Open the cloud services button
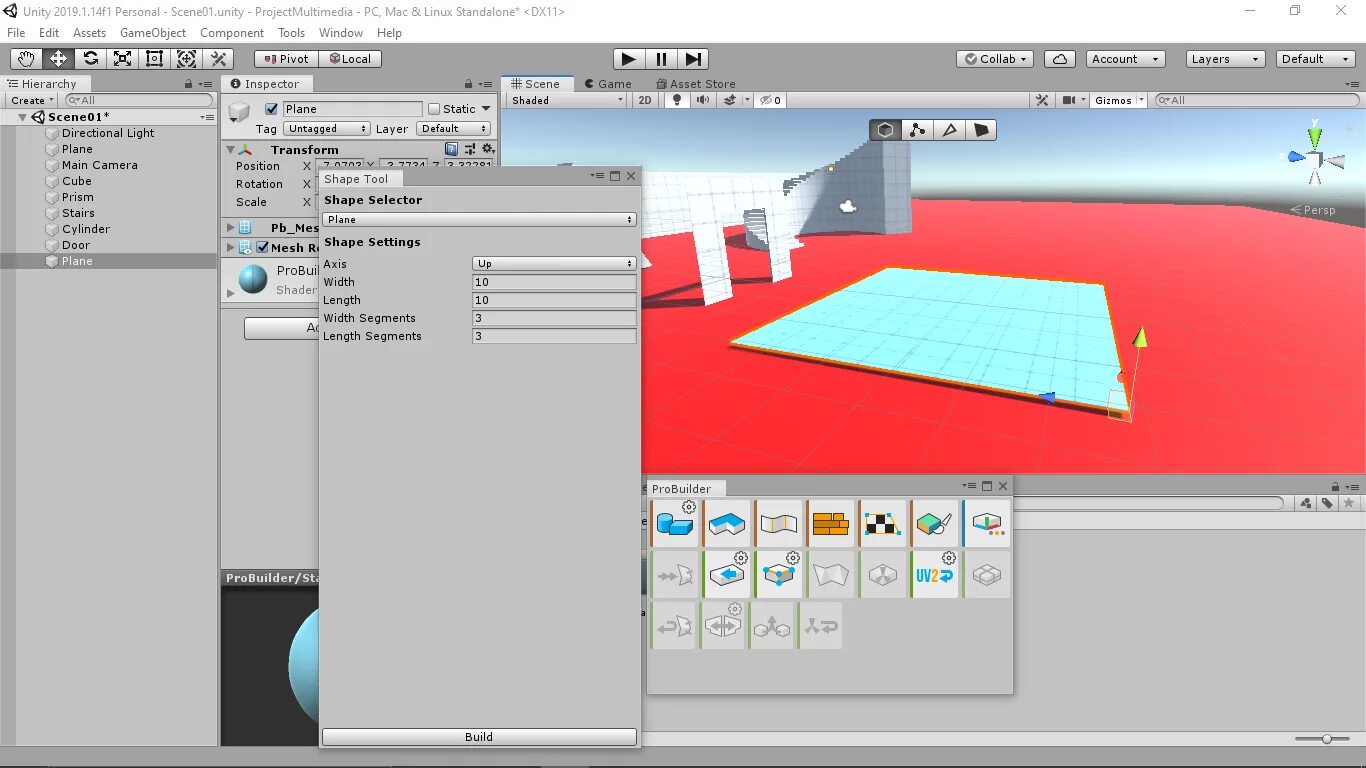The height and width of the screenshot is (768, 1366). tap(1060, 59)
